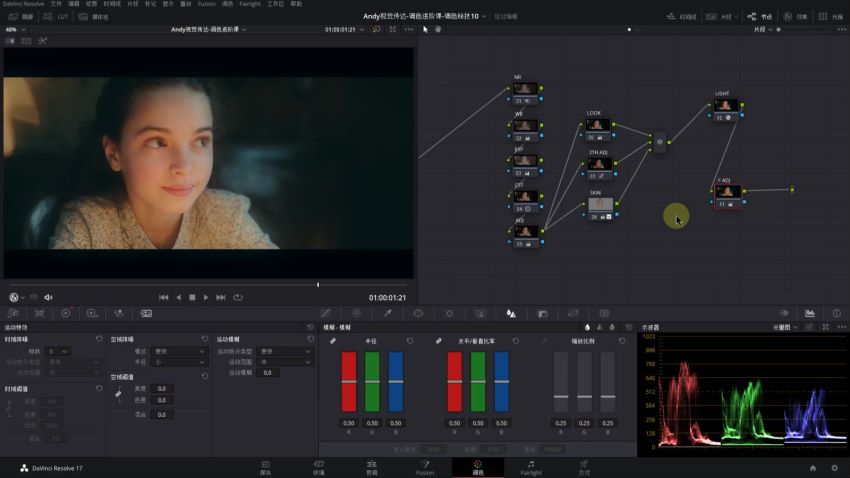Open the Qualifier eyedropper palette
This screenshot has height=478, width=850.
[388, 313]
